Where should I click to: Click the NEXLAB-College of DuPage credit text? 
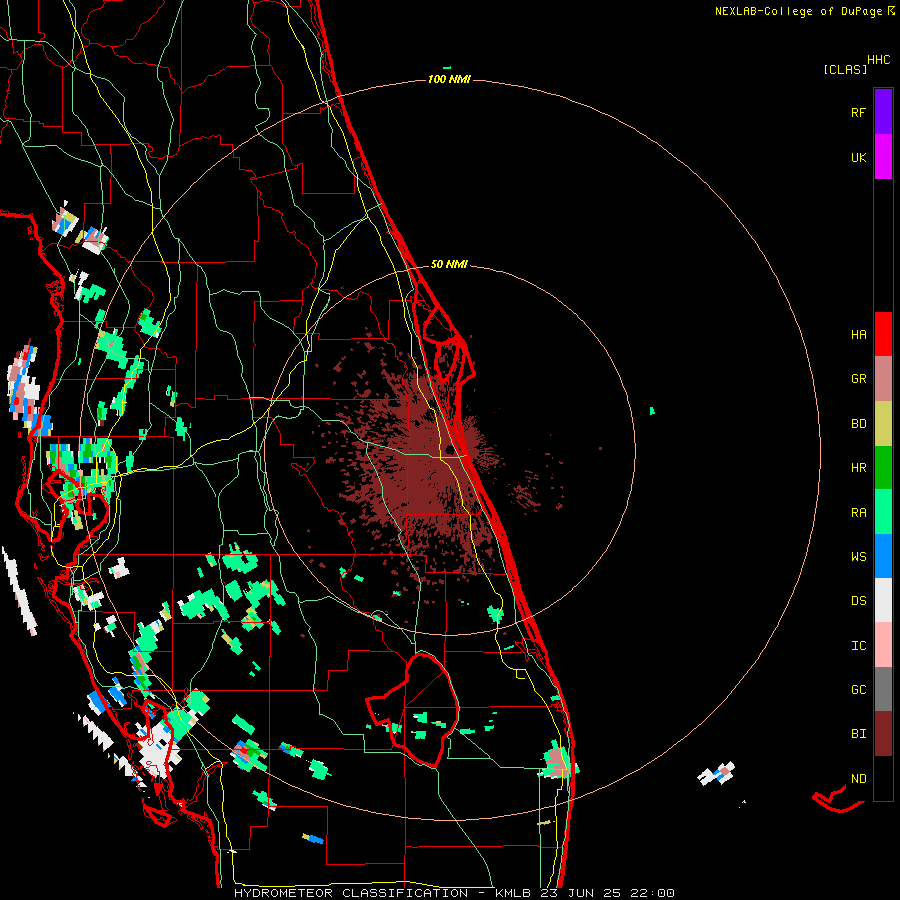click(798, 11)
